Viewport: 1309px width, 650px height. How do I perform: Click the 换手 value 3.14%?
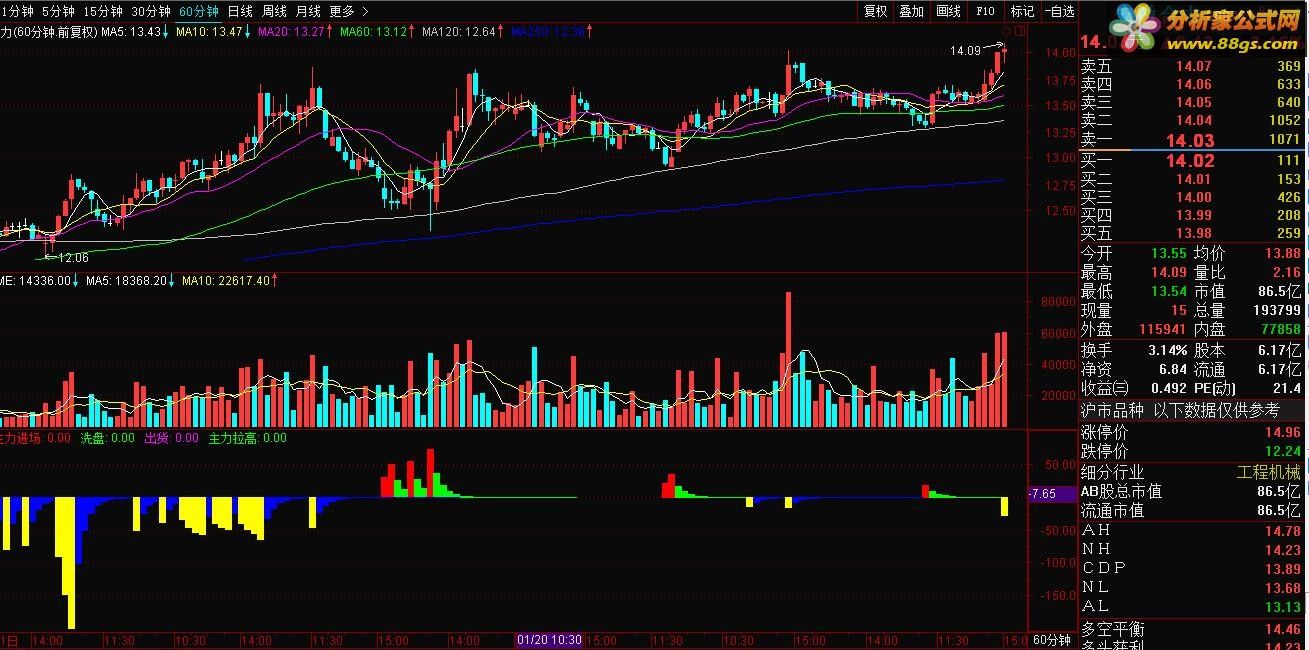pyautogui.click(x=1166, y=351)
